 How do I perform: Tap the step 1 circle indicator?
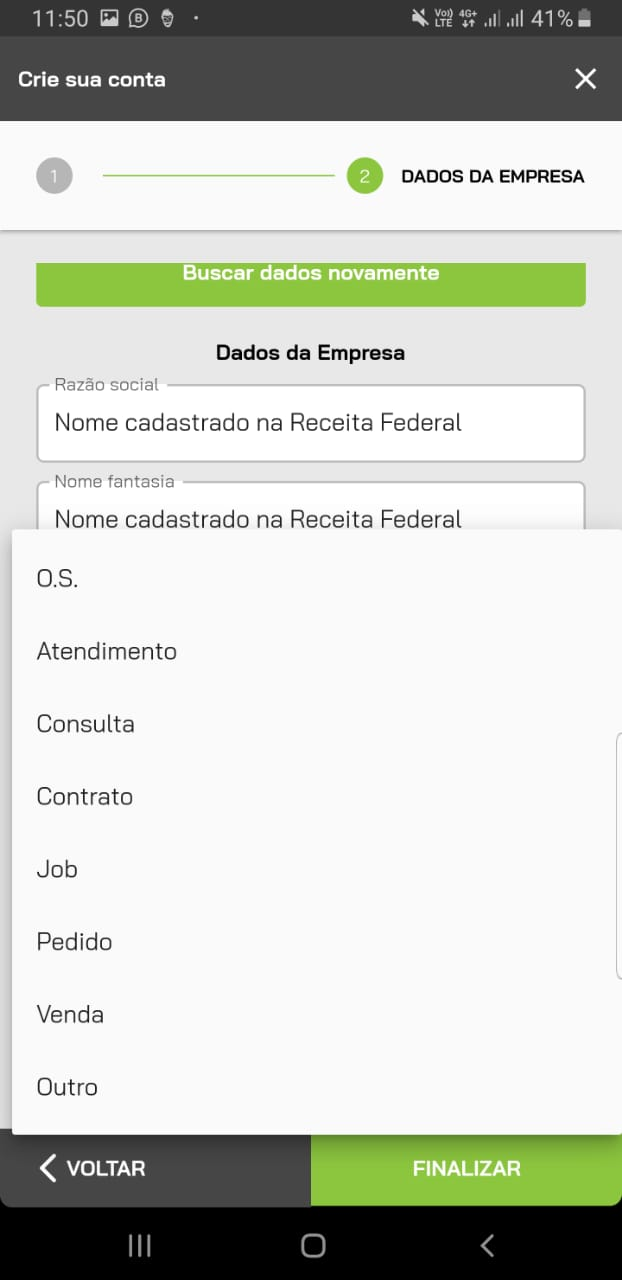54,177
